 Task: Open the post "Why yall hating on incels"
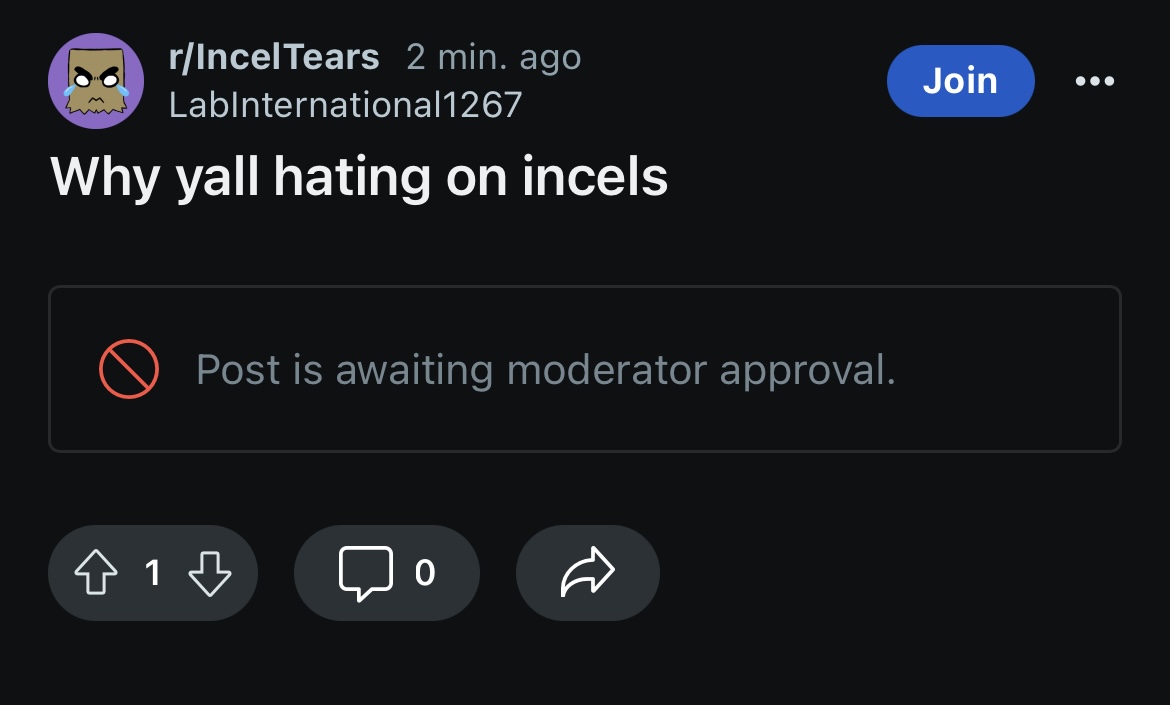click(359, 178)
